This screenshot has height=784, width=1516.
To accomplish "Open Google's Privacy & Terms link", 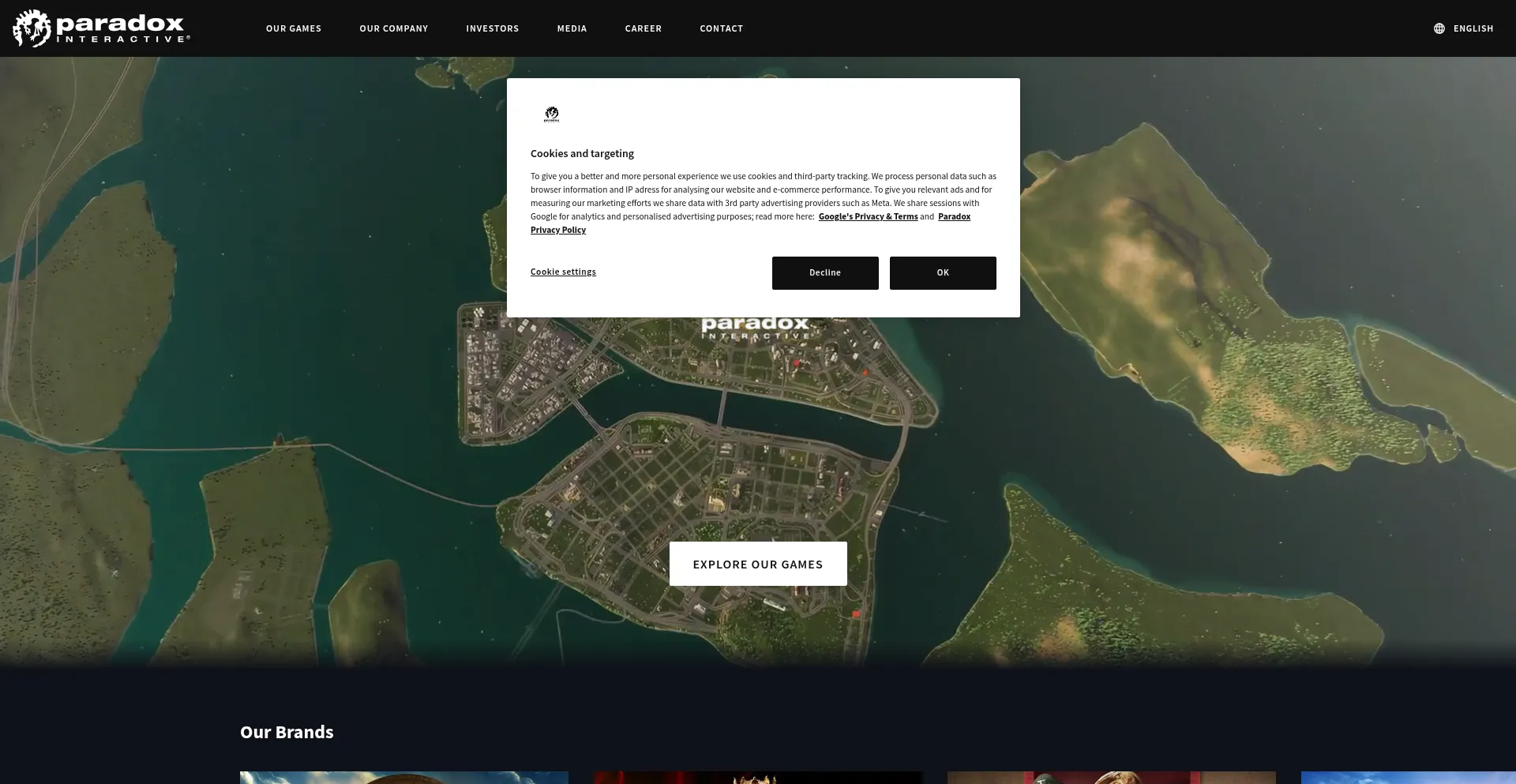I will pos(868,216).
